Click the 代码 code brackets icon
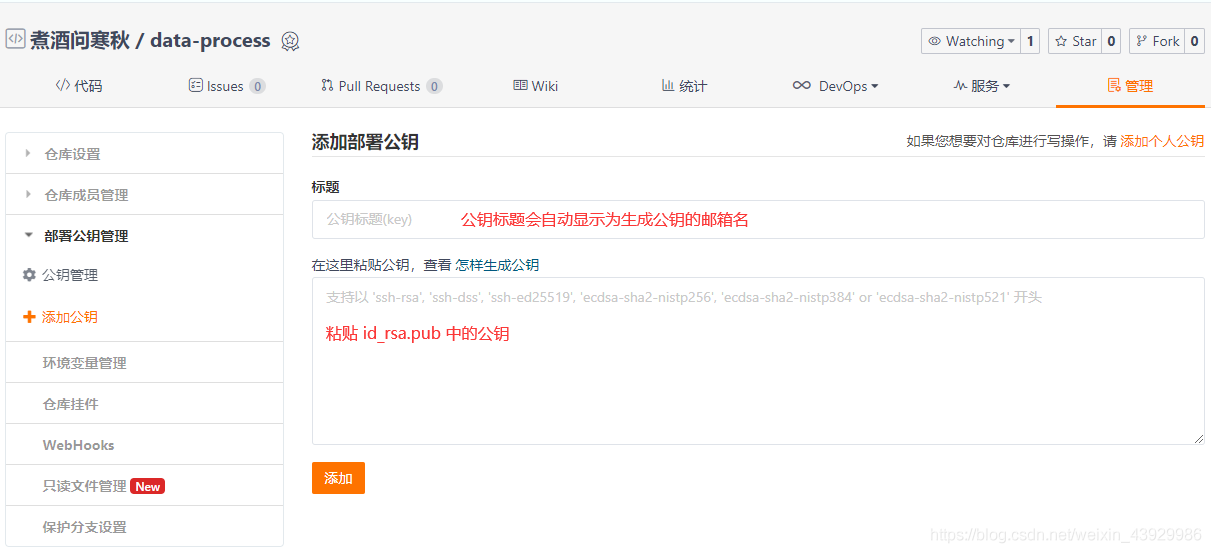This screenshot has height=553, width=1211. pos(62,86)
